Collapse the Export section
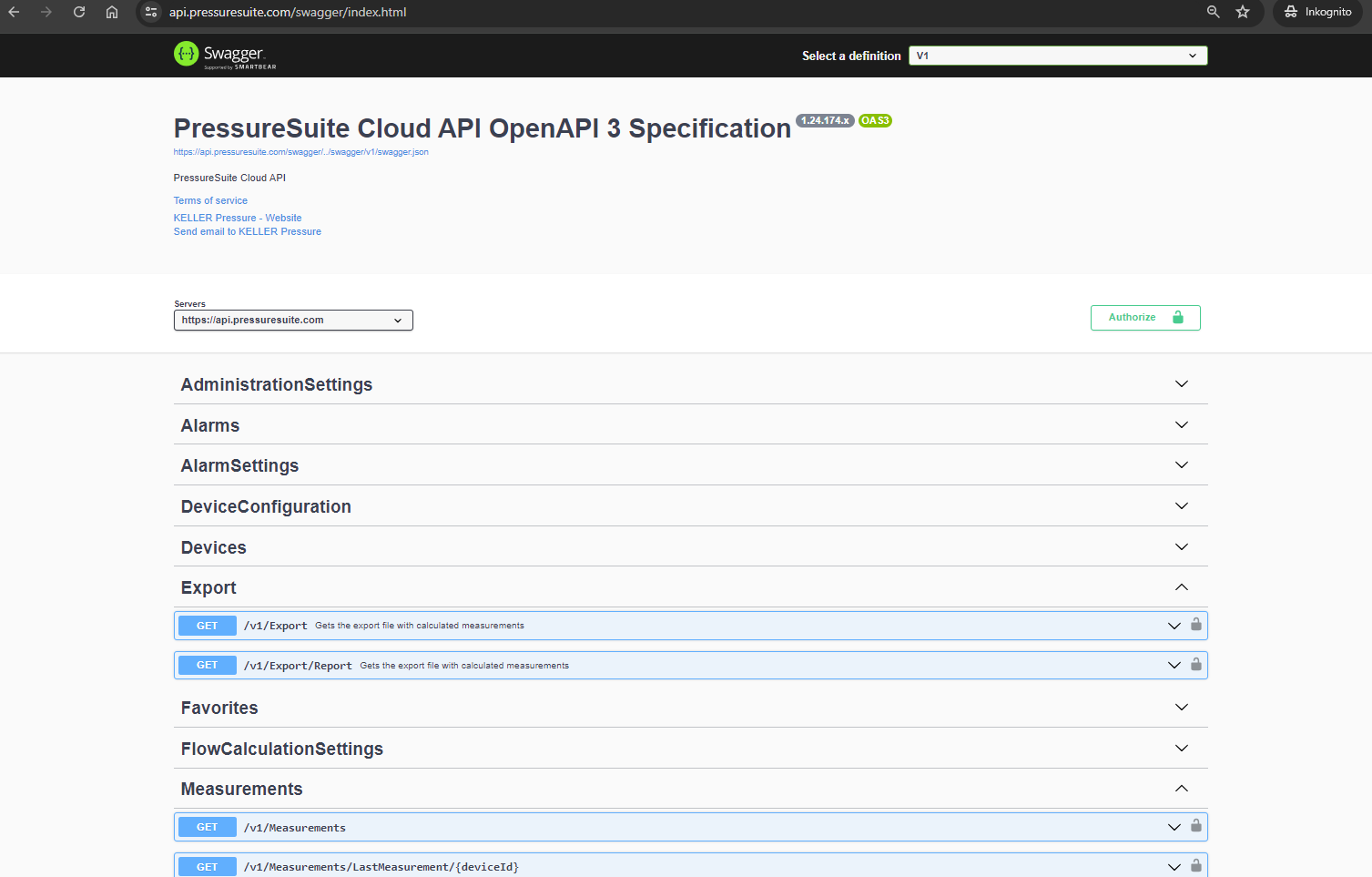1372x877 pixels. click(1182, 587)
